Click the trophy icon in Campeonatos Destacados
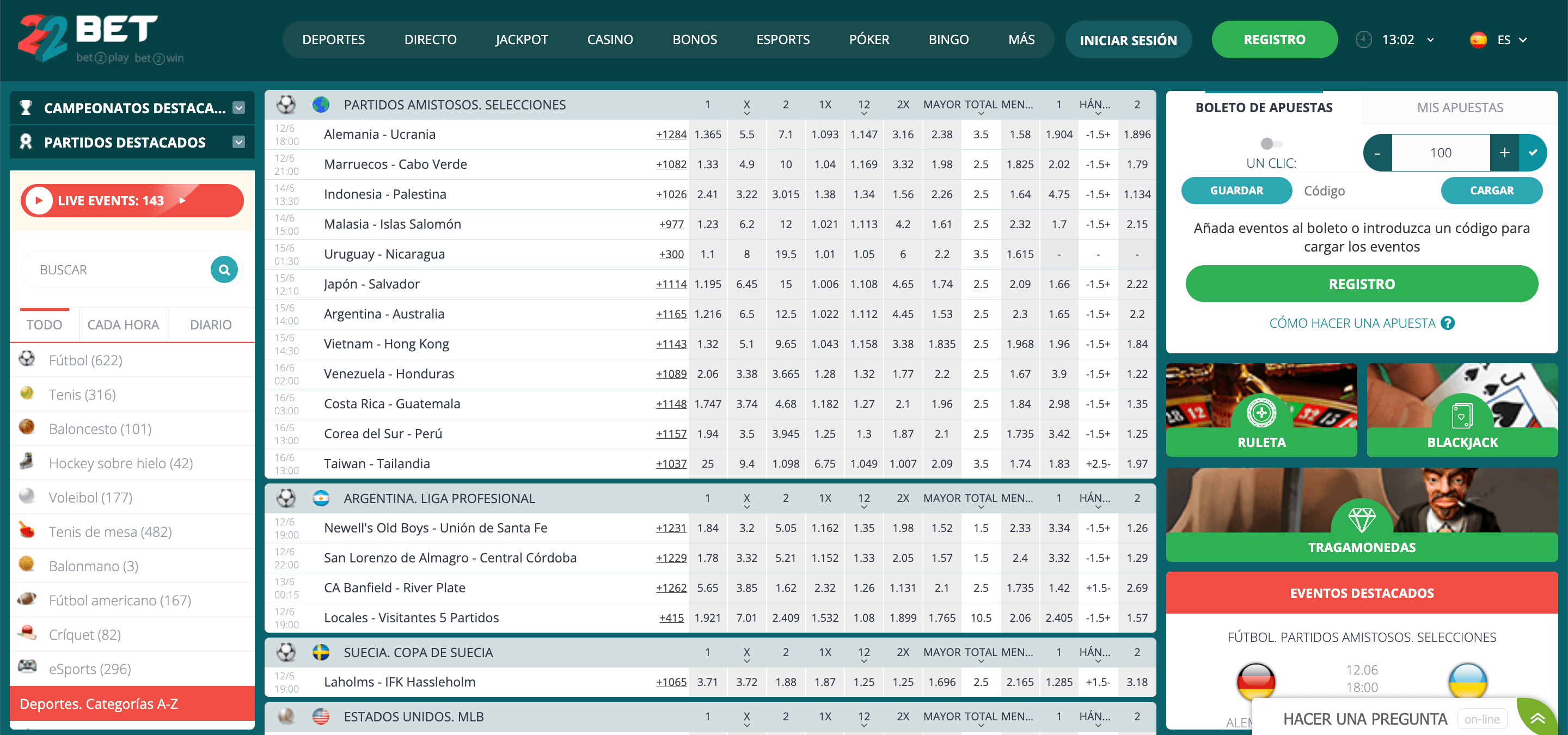This screenshot has width=1568, height=735. coord(26,108)
